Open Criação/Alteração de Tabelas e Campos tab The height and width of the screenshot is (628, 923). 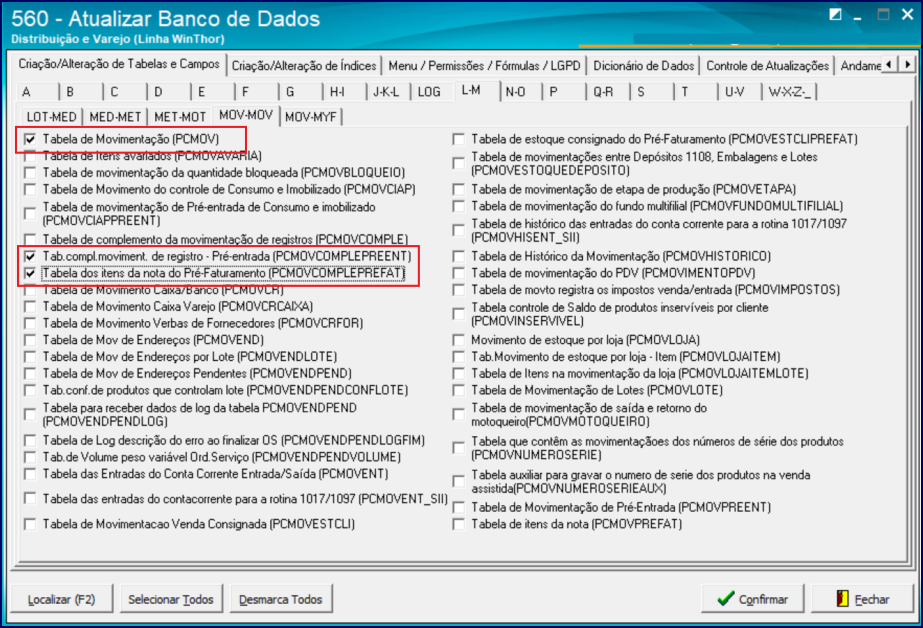click(x=119, y=64)
